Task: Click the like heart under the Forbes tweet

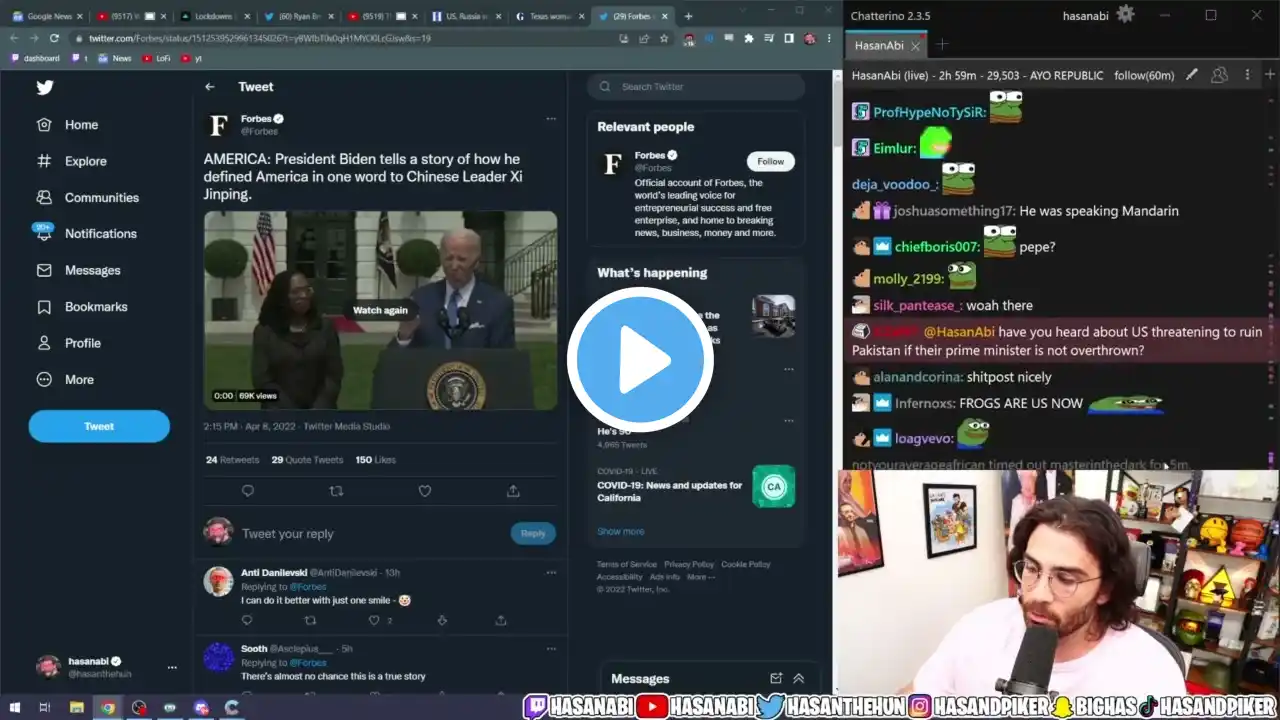Action: click(424, 491)
